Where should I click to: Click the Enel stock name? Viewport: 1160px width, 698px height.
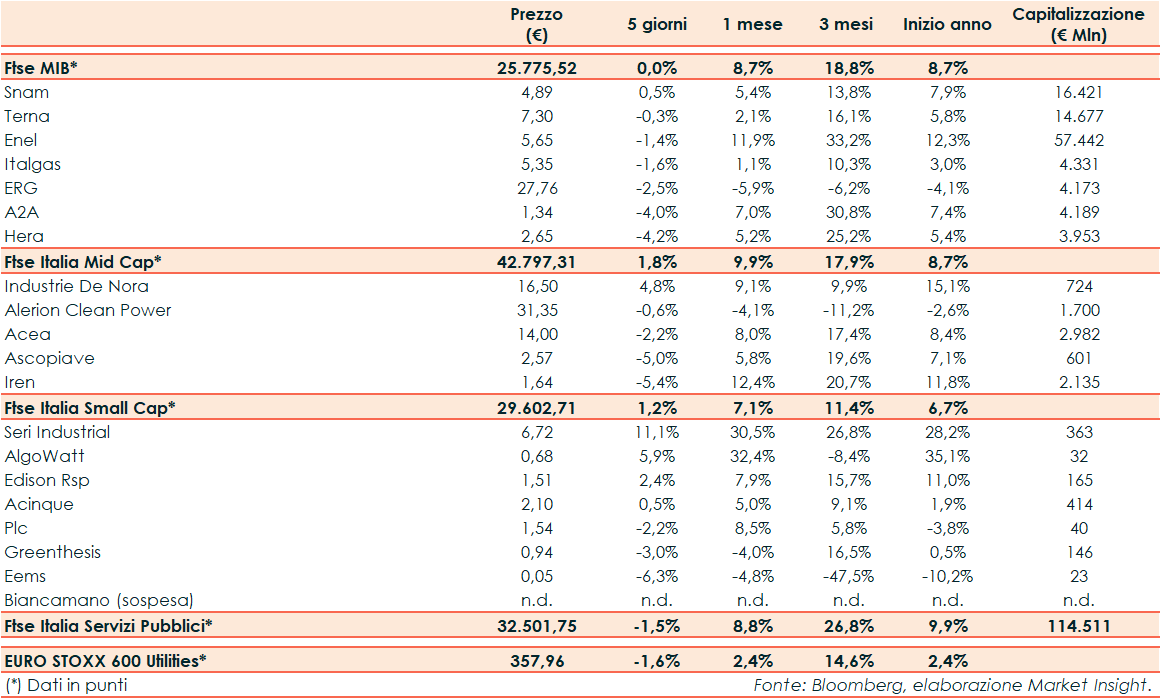click(x=21, y=140)
